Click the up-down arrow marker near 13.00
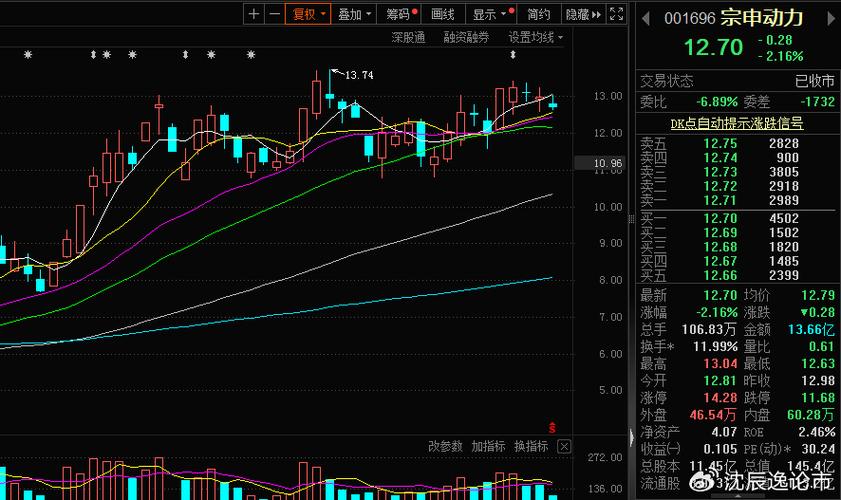The image size is (841, 500). pyautogui.click(x=513, y=55)
